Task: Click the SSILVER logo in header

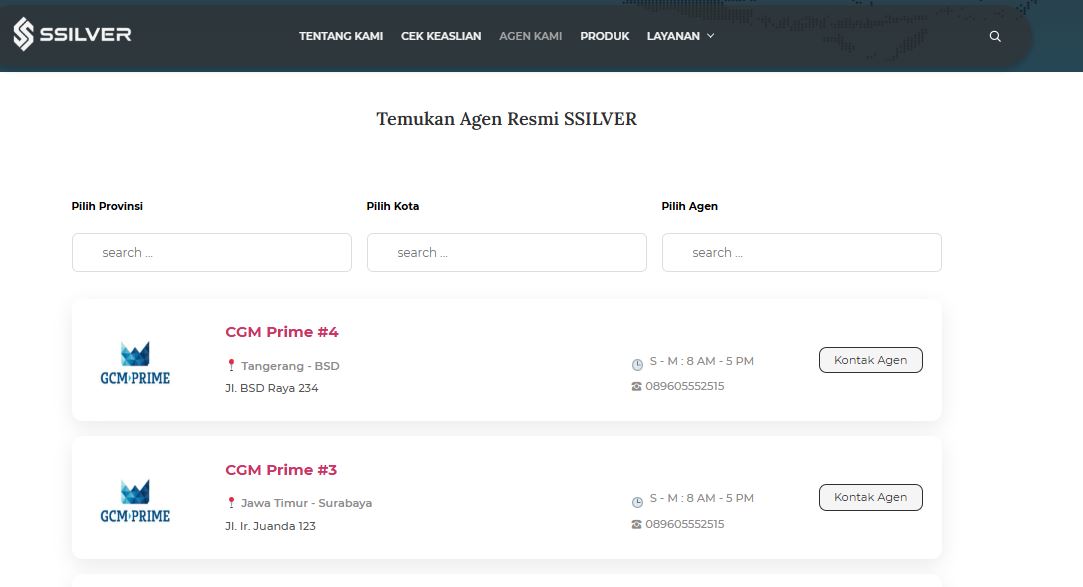Action: pos(73,35)
